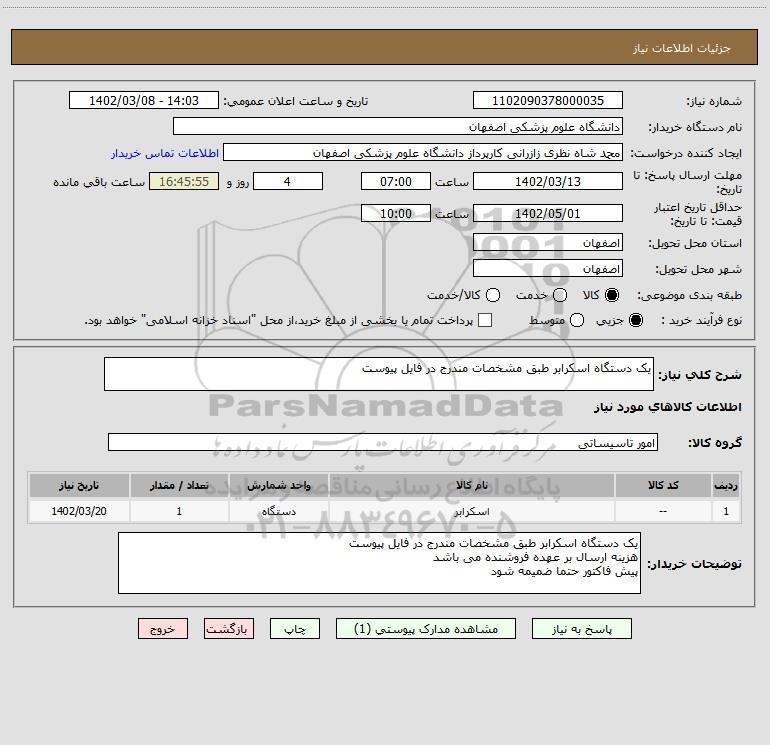
Task: Select the خدمت radio button
Action: pyautogui.click(x=560, y=295)
